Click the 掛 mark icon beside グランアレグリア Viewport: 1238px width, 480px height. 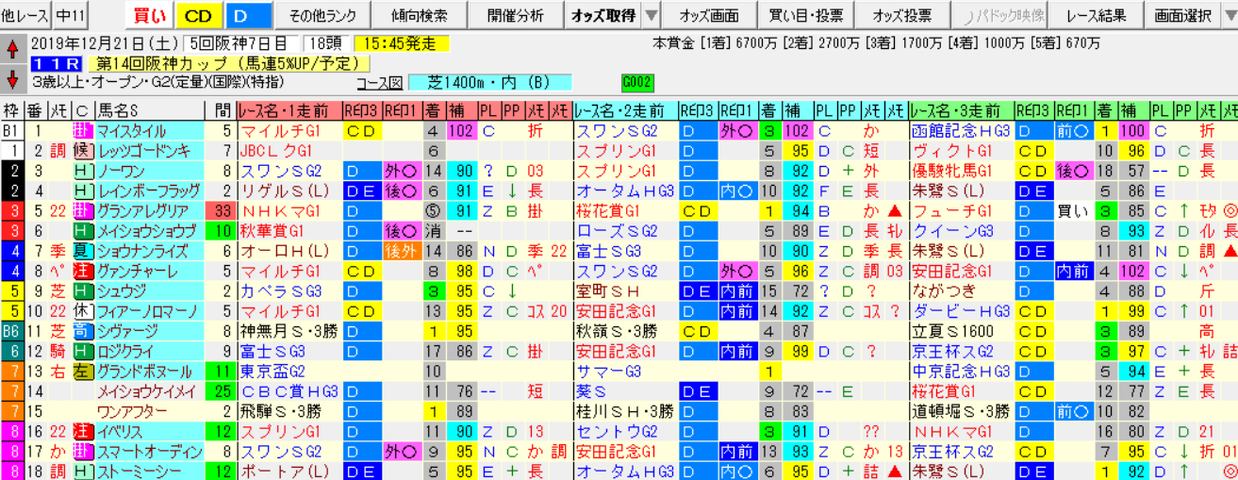[x=84, y=210]
